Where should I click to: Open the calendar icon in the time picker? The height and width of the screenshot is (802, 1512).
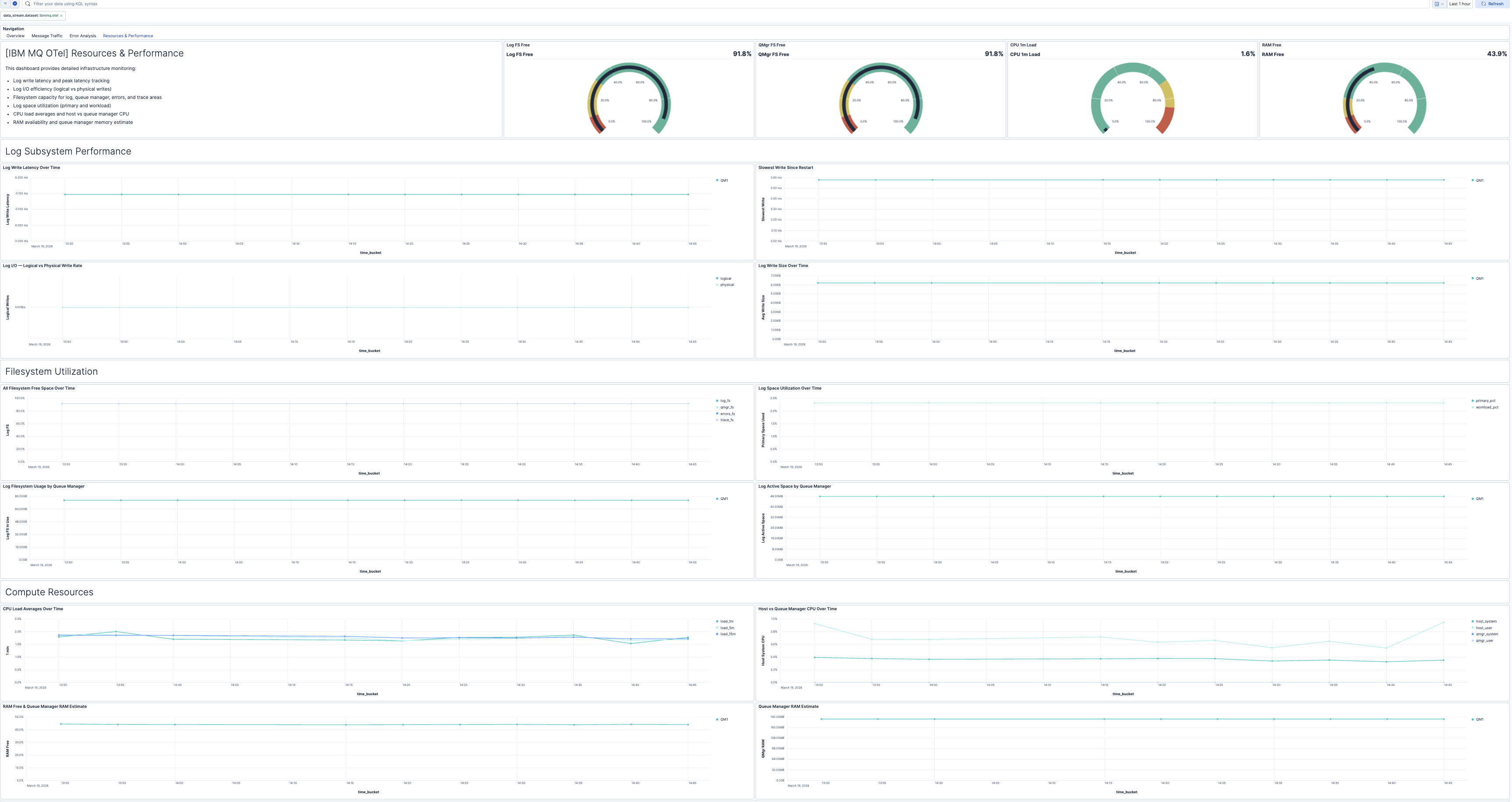coord(1438,4)
